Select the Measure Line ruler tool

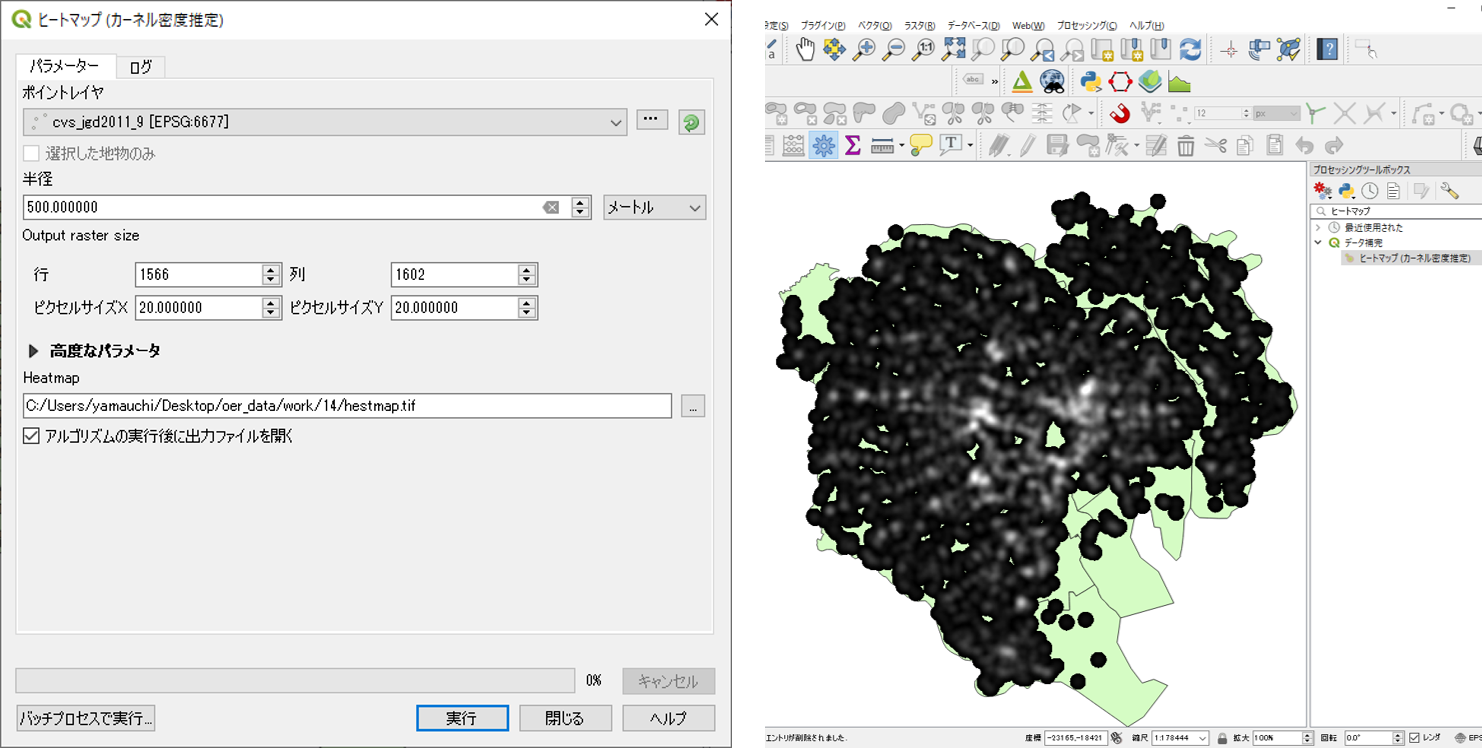882,145
